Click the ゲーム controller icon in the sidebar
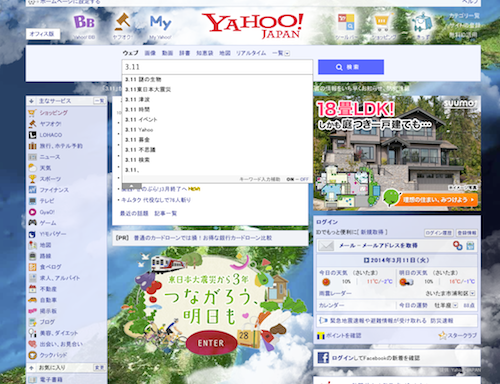500x384 pixels. click(x=32, y=223)
